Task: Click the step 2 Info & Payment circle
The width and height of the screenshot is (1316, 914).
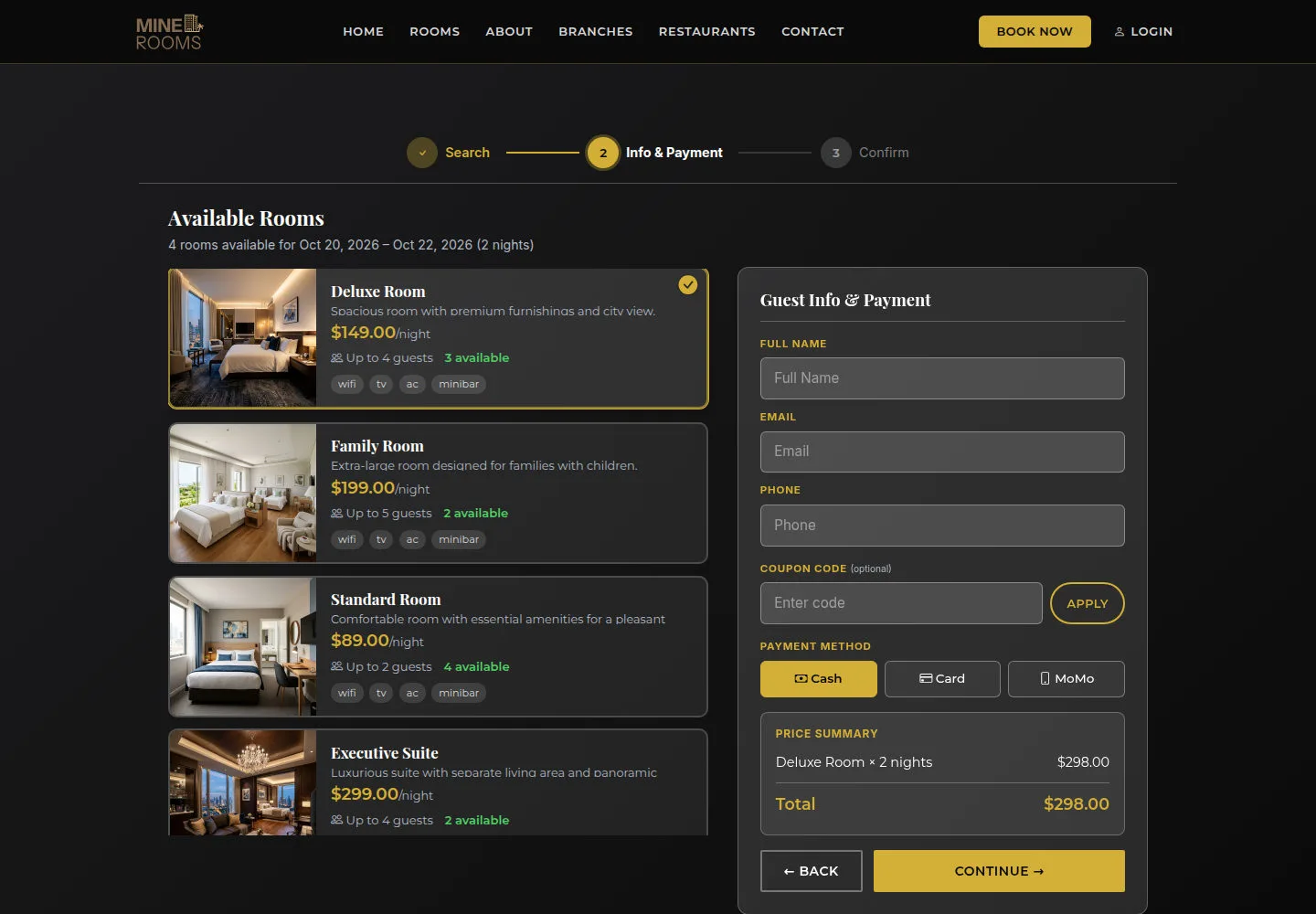Action: click(603, 153)
